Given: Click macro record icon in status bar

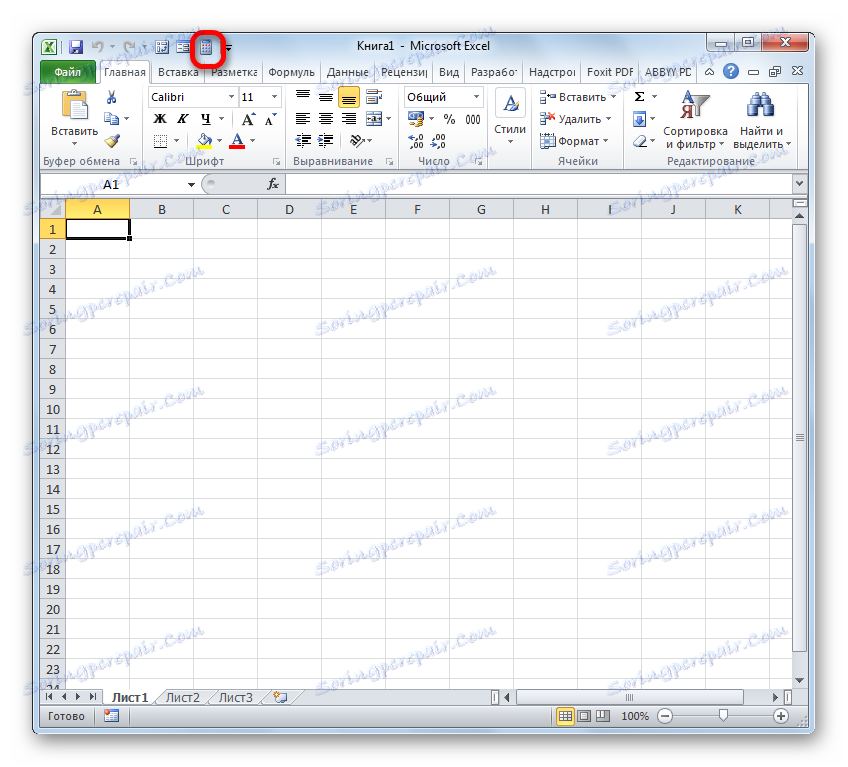Looking at the screenshot, I should (111, 716).
